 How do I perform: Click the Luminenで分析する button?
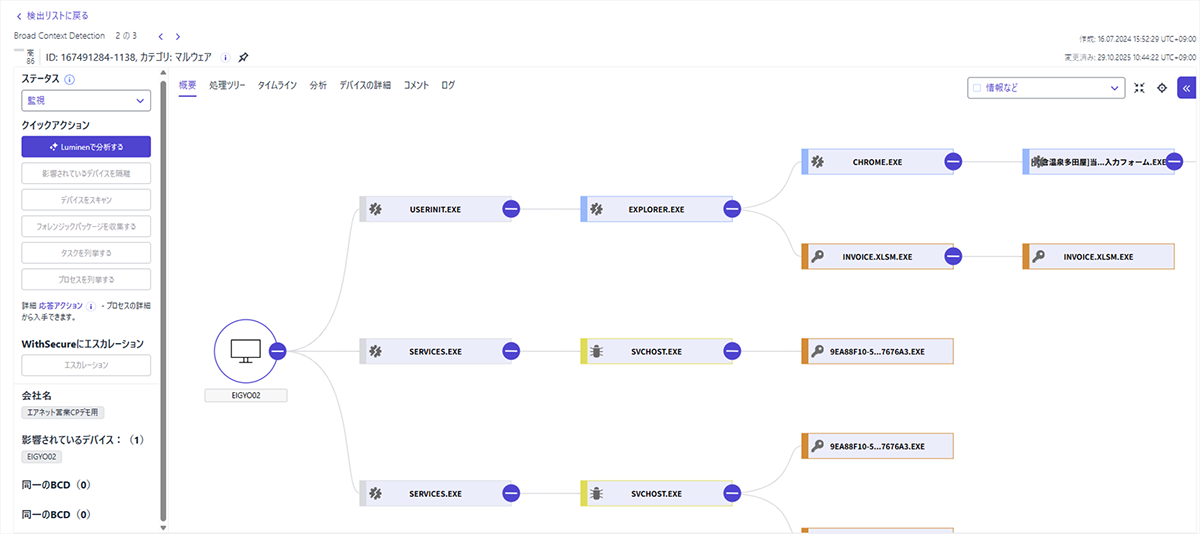pos(86,147)
